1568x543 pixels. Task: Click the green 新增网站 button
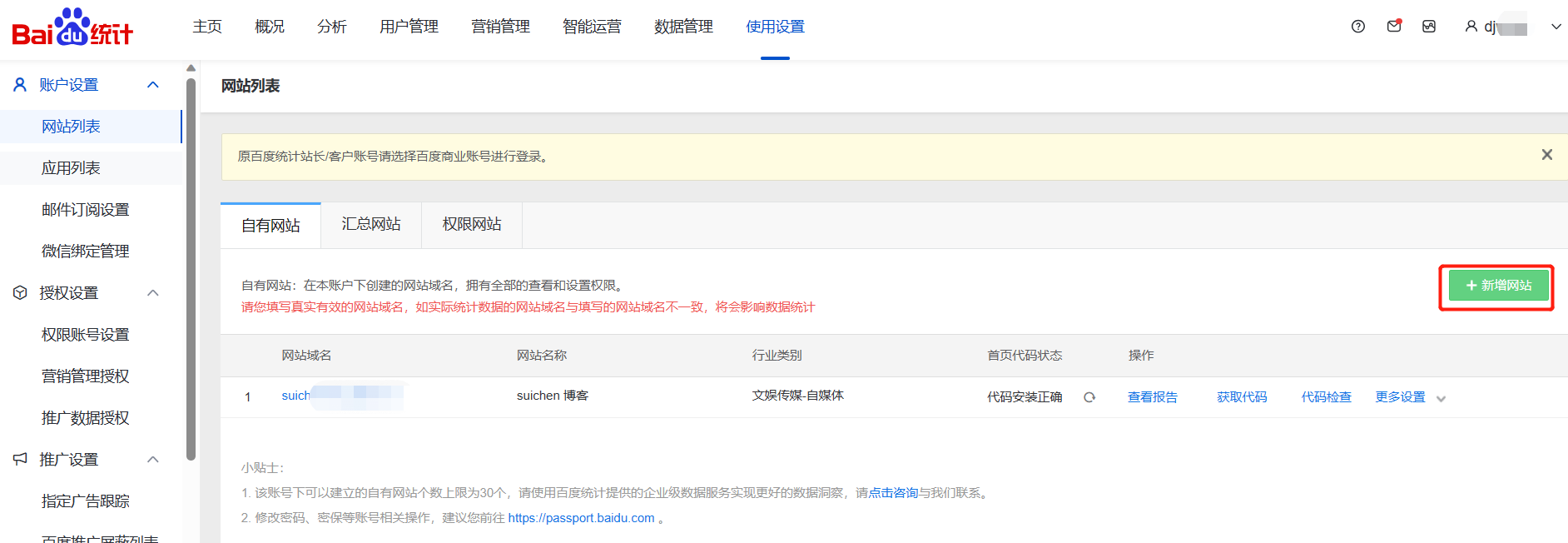coord(1498,286)
